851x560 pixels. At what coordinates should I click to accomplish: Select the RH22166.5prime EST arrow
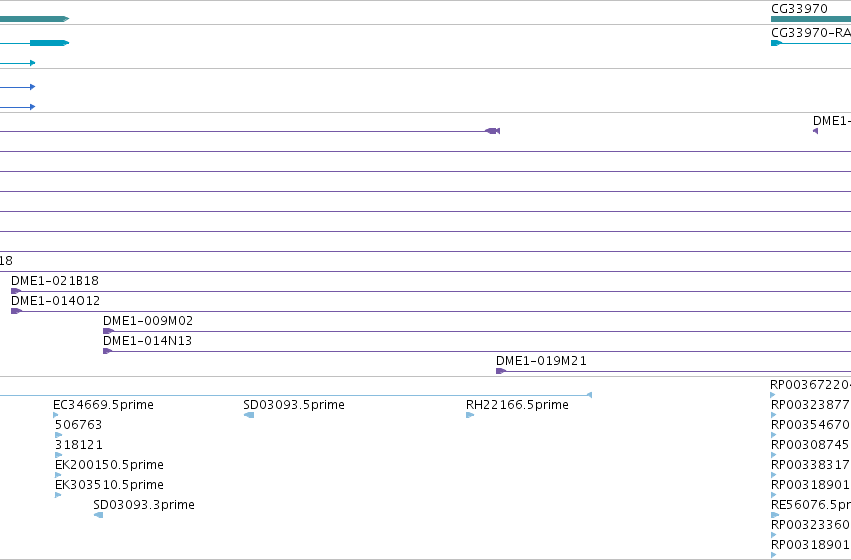click(x=470, y=415)
